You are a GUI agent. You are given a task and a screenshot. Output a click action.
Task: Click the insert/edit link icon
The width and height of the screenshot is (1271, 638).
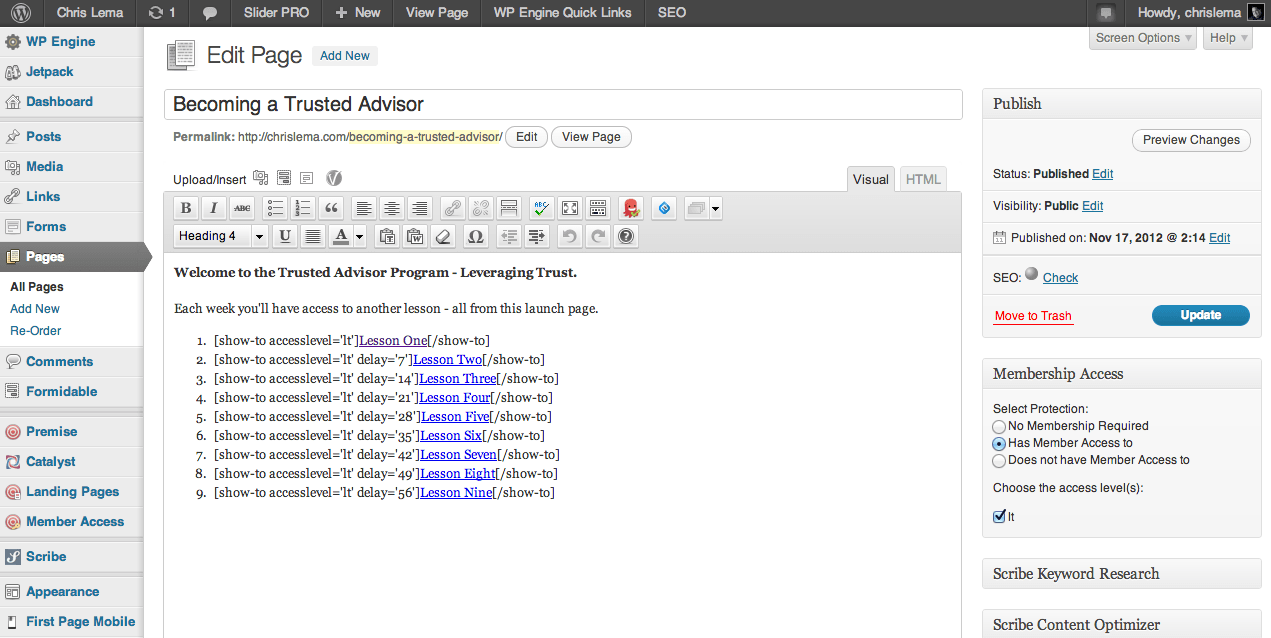click(x=453, y=208)
